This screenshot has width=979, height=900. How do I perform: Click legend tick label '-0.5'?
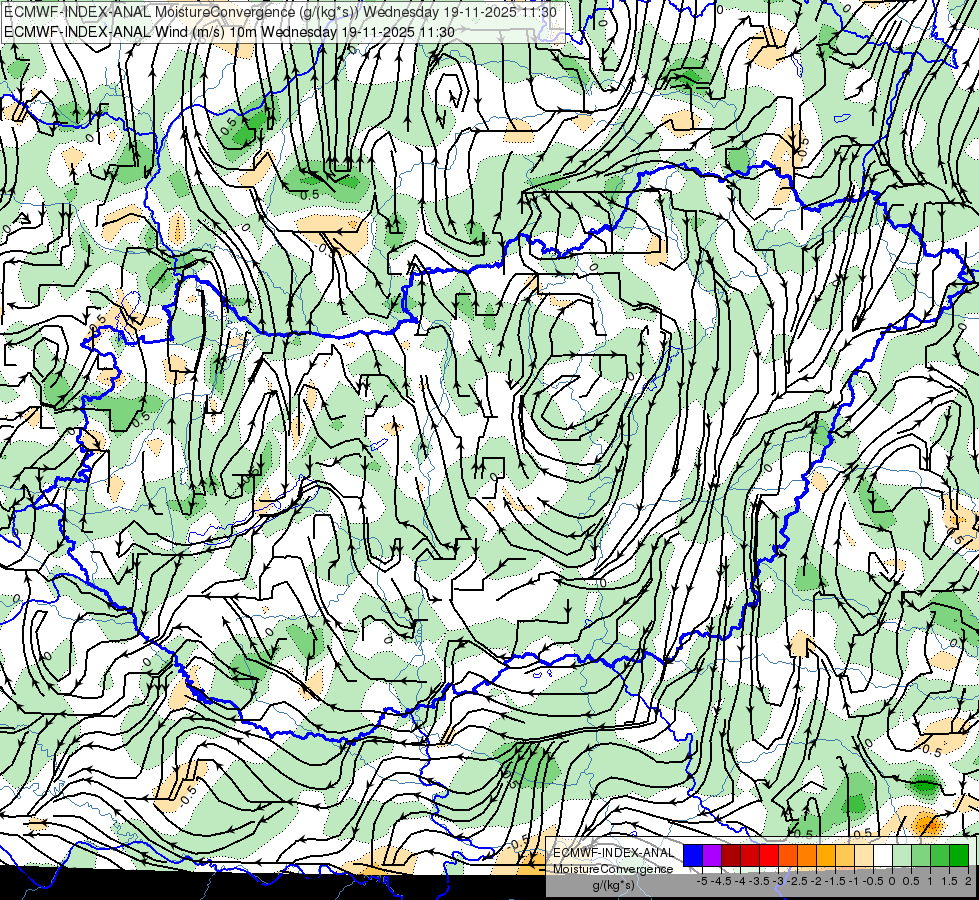(x=873, y=881)
